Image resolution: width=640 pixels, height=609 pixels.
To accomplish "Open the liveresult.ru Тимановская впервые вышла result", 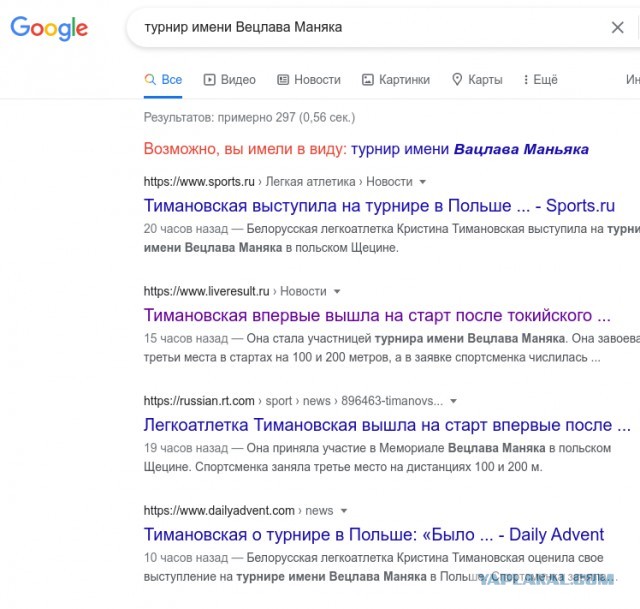I will click(x=377, y=315).
